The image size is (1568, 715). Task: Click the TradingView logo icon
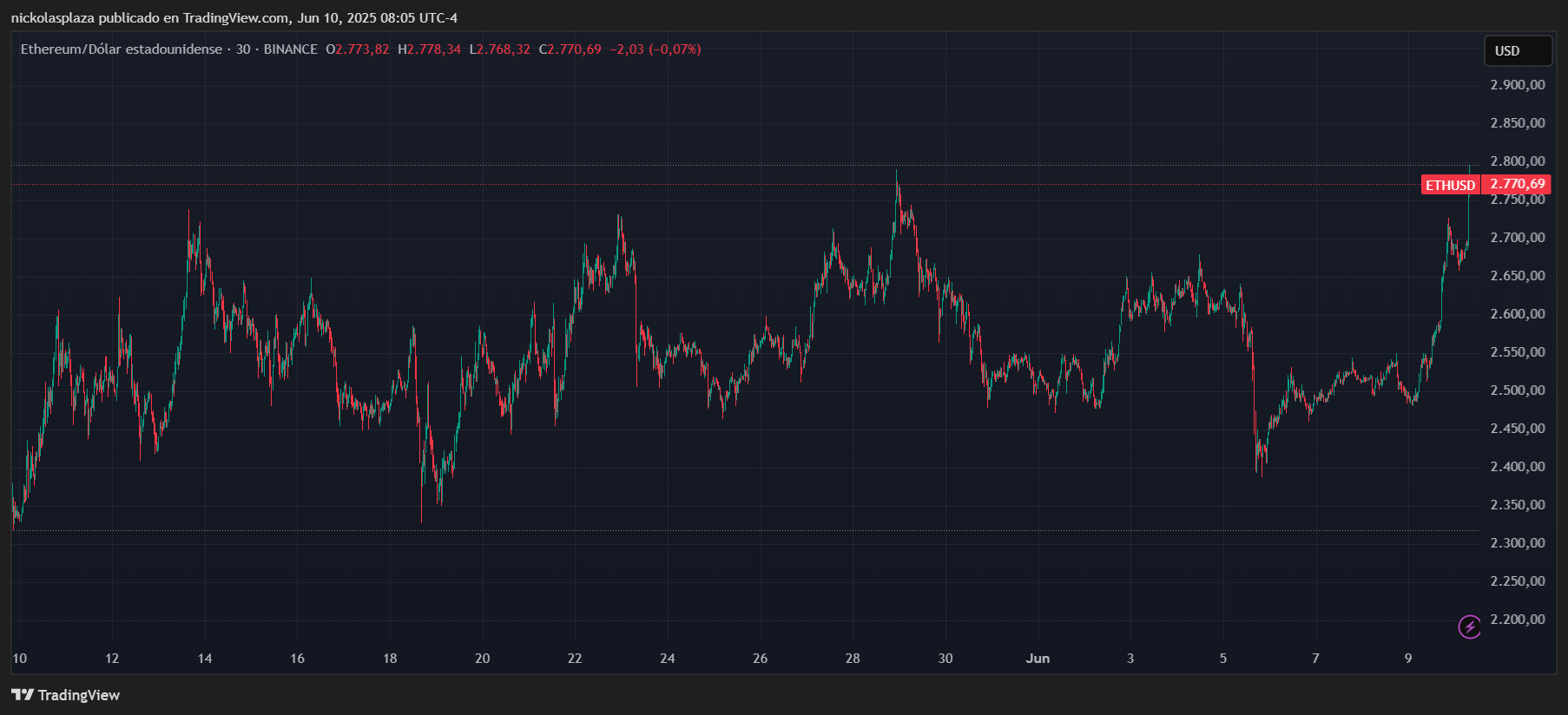tap(23, 695)
